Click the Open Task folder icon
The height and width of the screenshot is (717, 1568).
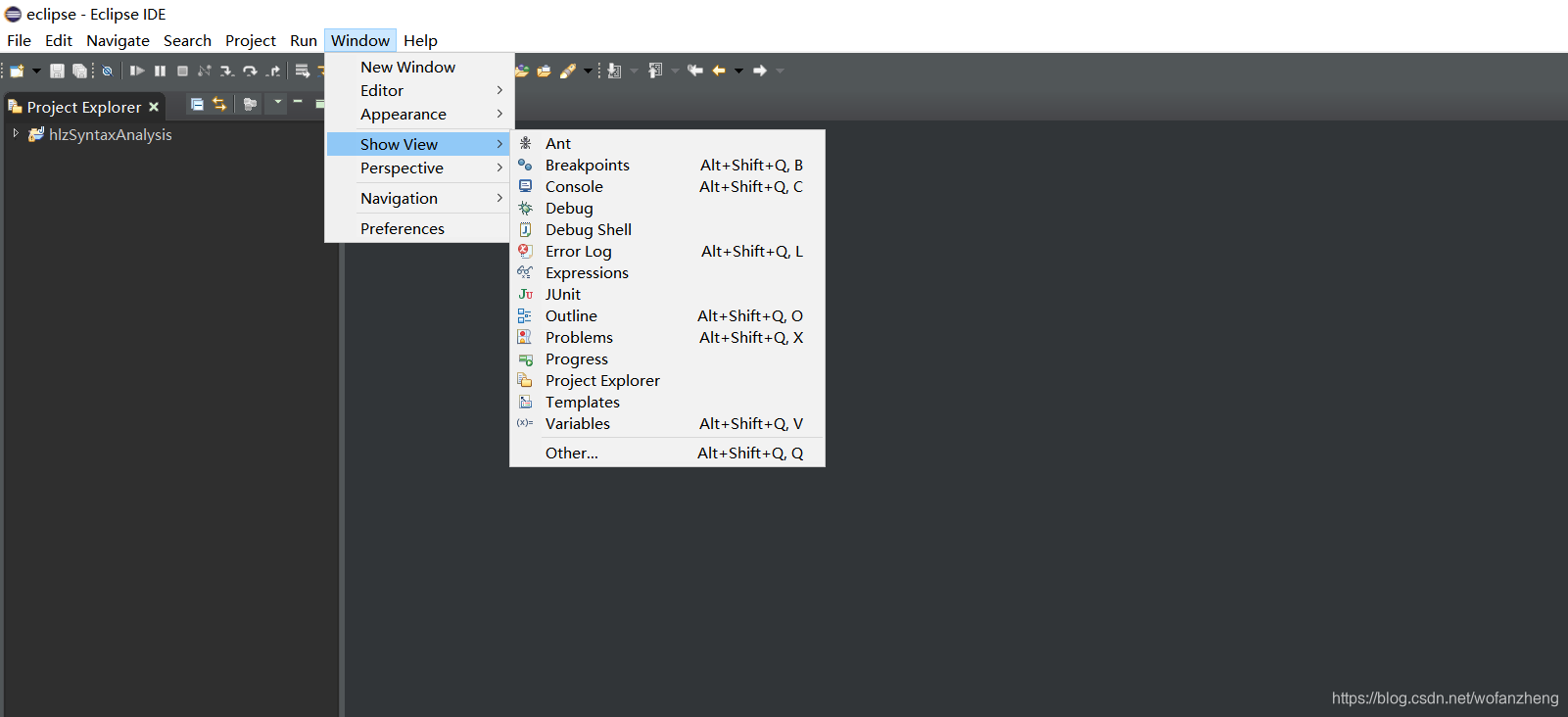click(x=544, y=71)
